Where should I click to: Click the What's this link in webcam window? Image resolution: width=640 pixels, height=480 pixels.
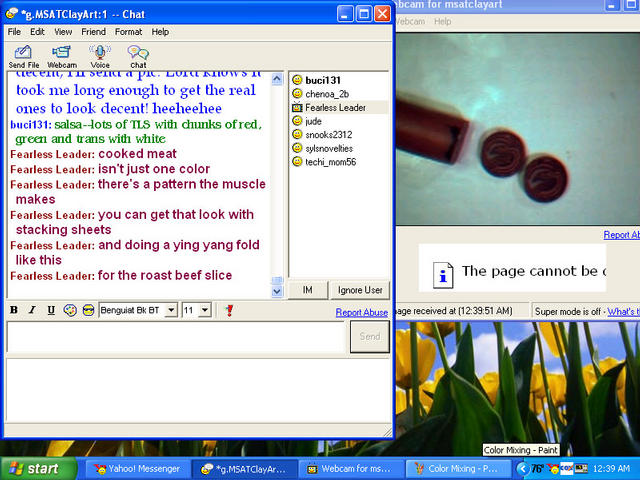coord(623,312)
